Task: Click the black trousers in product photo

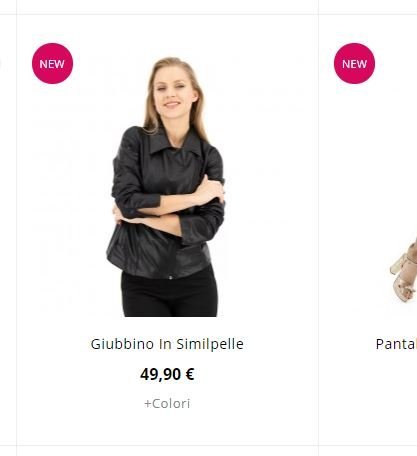Action: [x=169, y=293]
